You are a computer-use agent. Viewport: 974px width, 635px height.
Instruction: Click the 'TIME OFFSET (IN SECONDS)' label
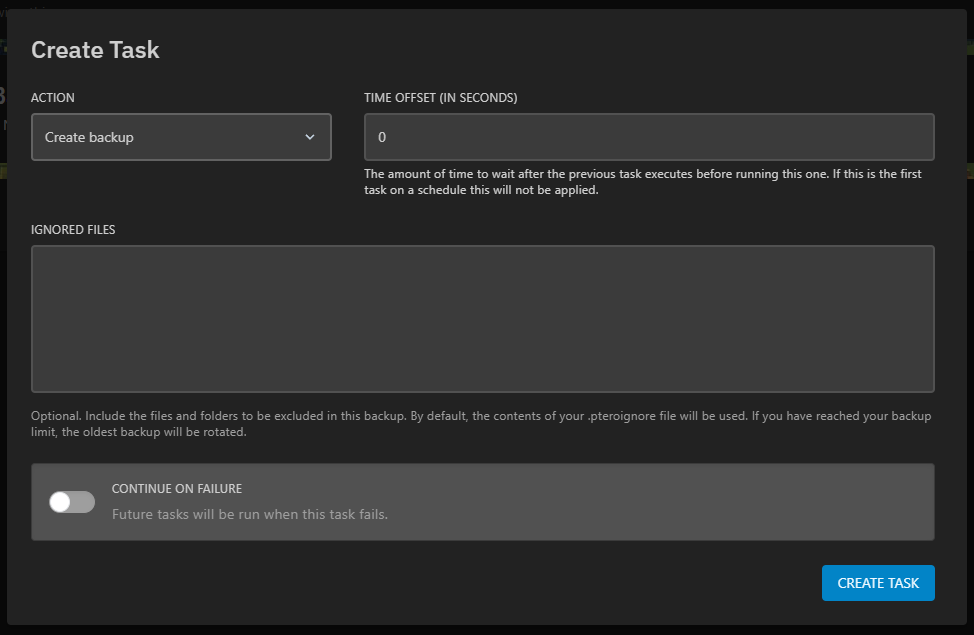[440, 98]
